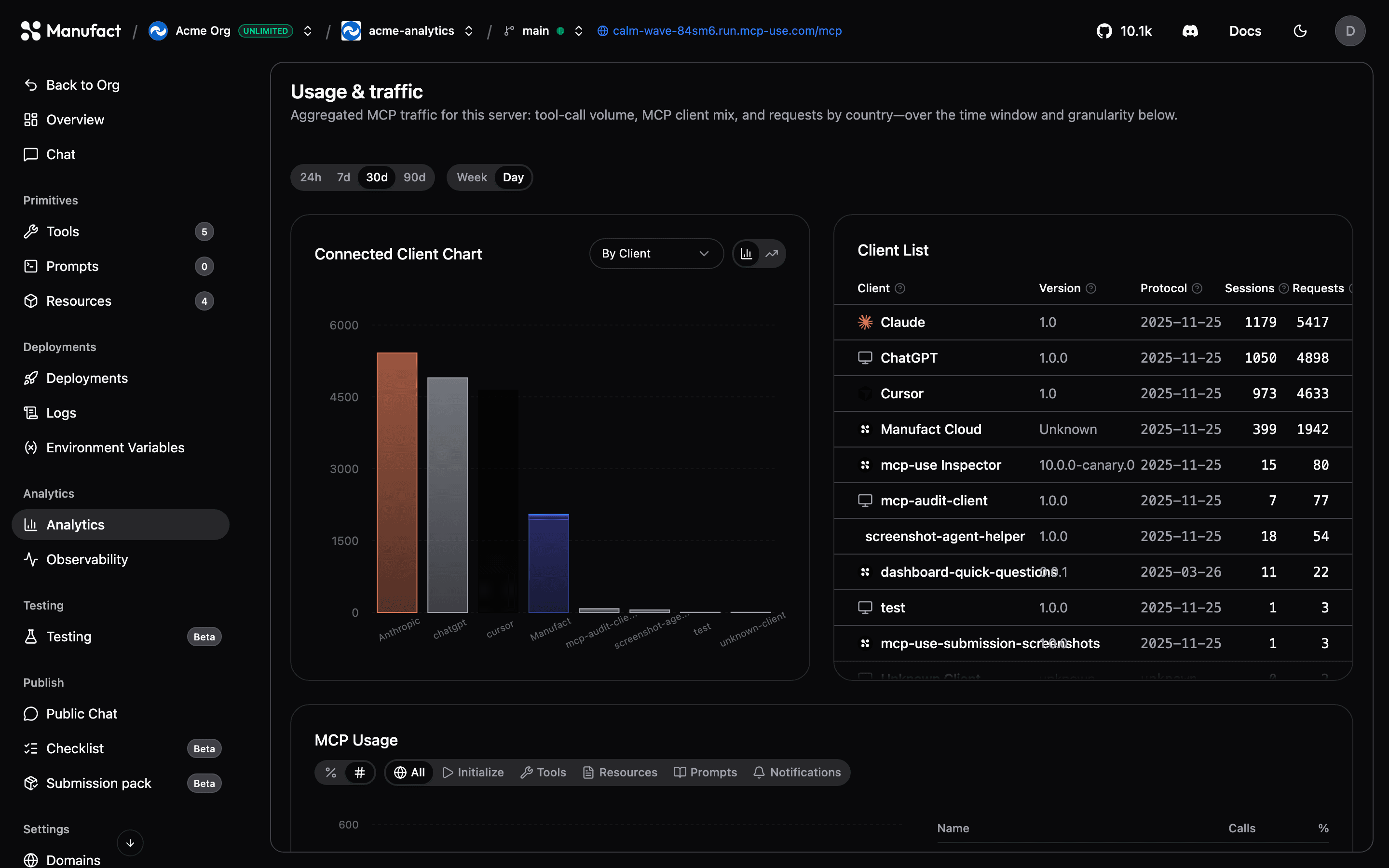Open the Docs link

pos(1245,31)
